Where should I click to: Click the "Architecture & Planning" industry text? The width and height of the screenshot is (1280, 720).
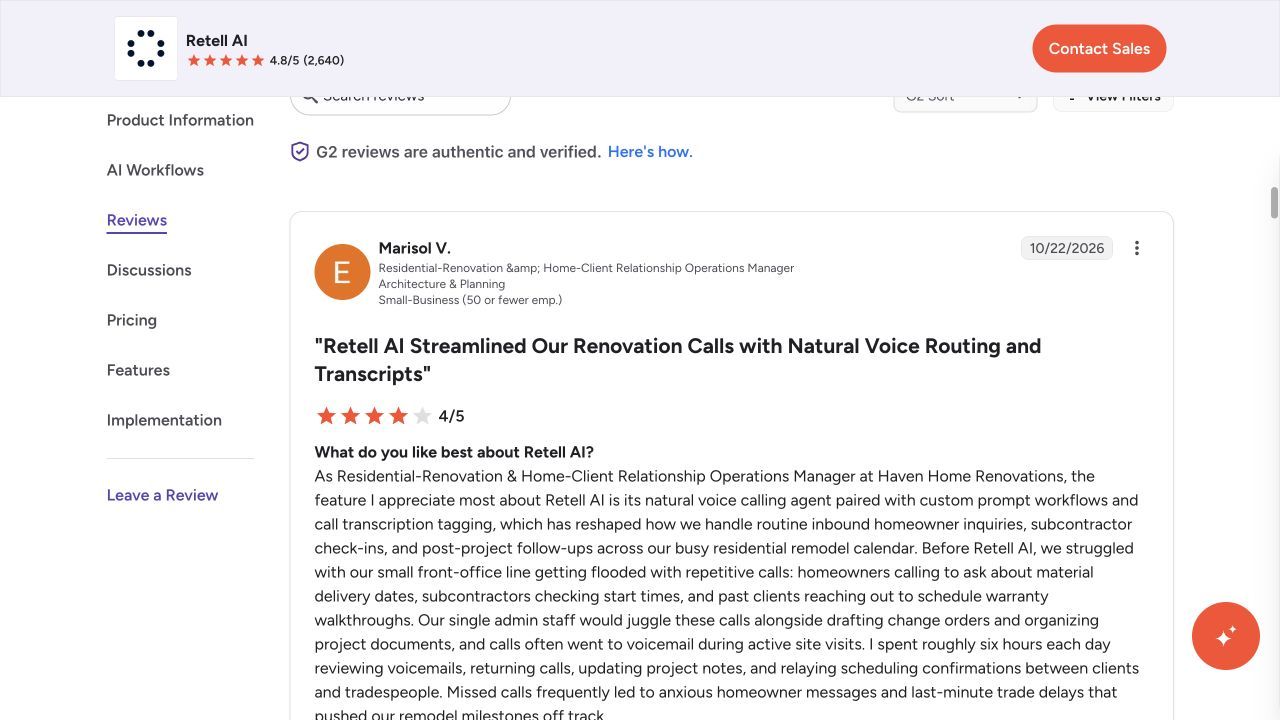442,284
